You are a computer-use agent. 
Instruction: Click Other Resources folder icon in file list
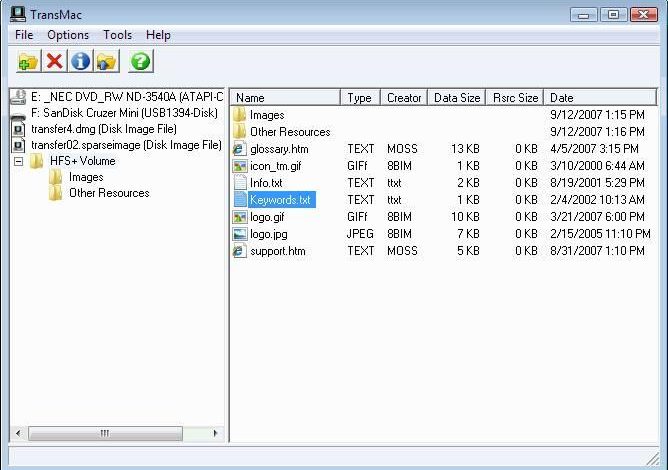tap(239, 132)
